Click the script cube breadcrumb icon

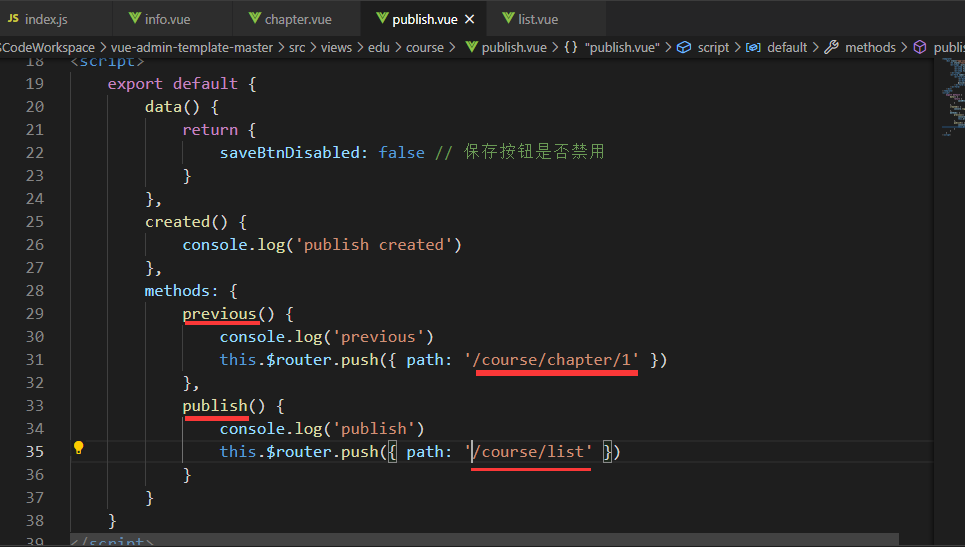pyautogui.click(x=684, y=47)
